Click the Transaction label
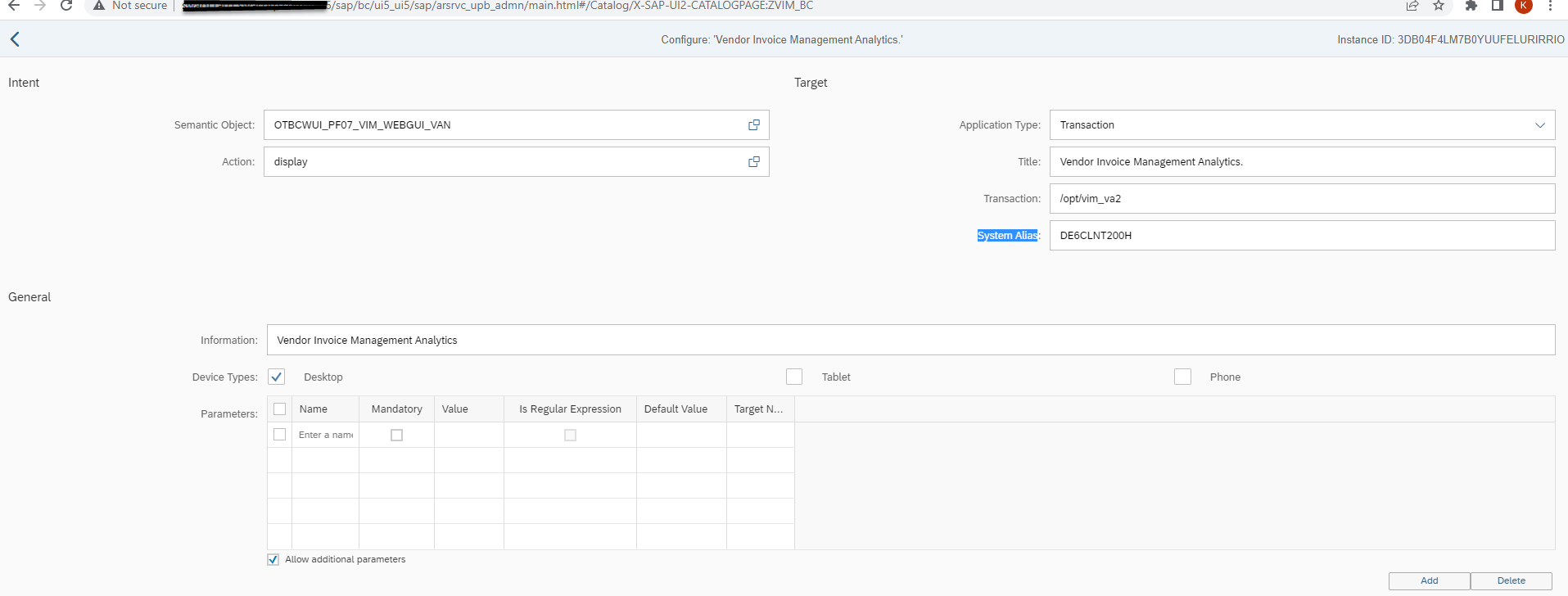 point(1012,199)
